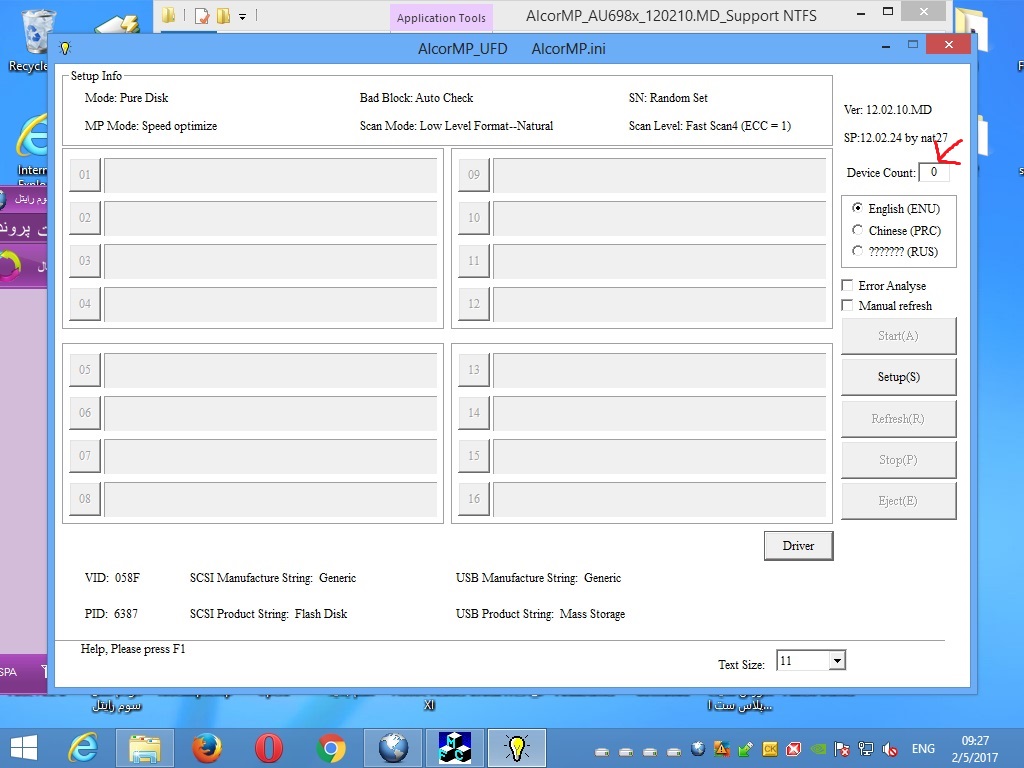Screen dimensions: 1024x768
Task: Click the red X tray icon
Action: pos(793,748)
